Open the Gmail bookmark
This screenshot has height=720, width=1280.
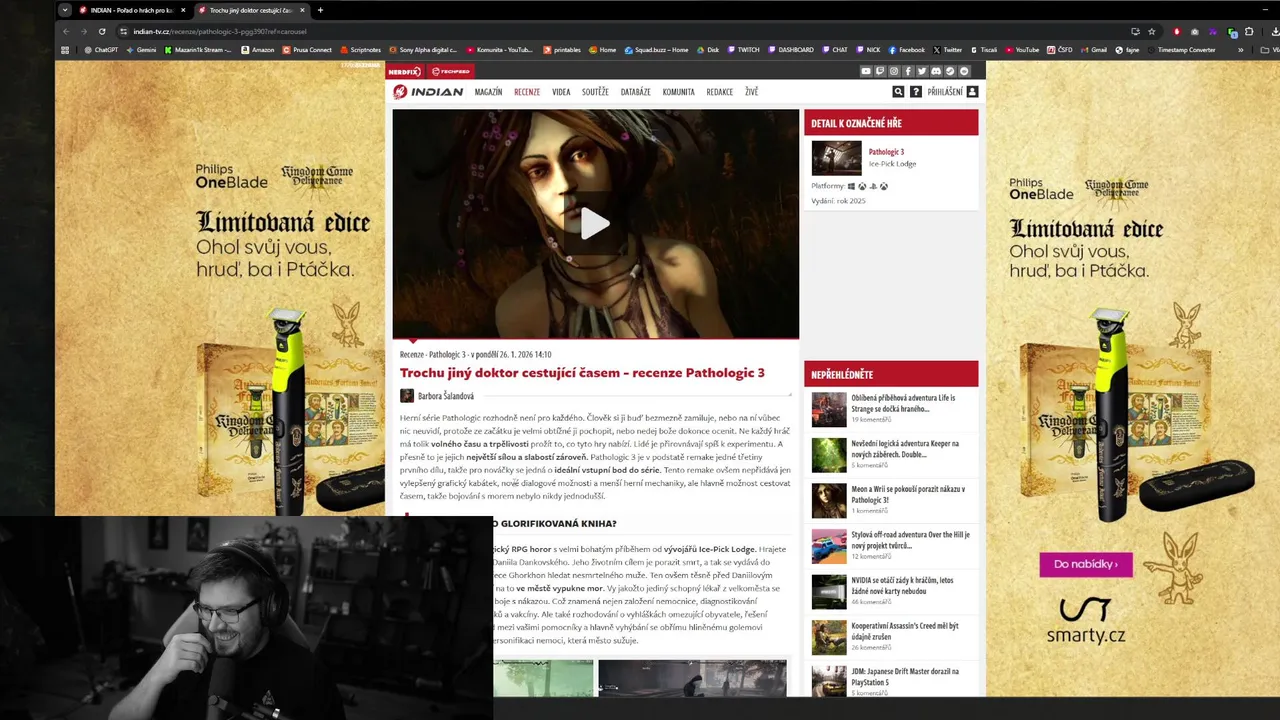point(1094,49)
